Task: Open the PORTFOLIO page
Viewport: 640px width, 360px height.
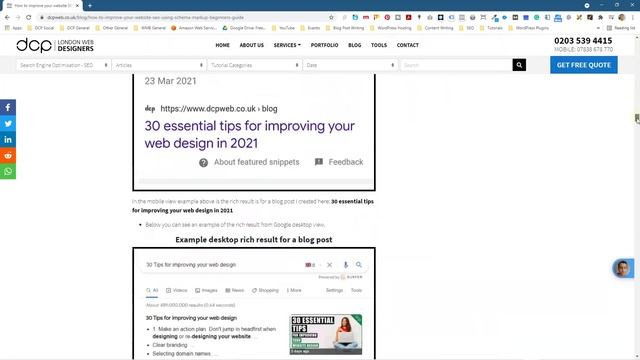Action: pyautogui.click(x=324, y=45)
